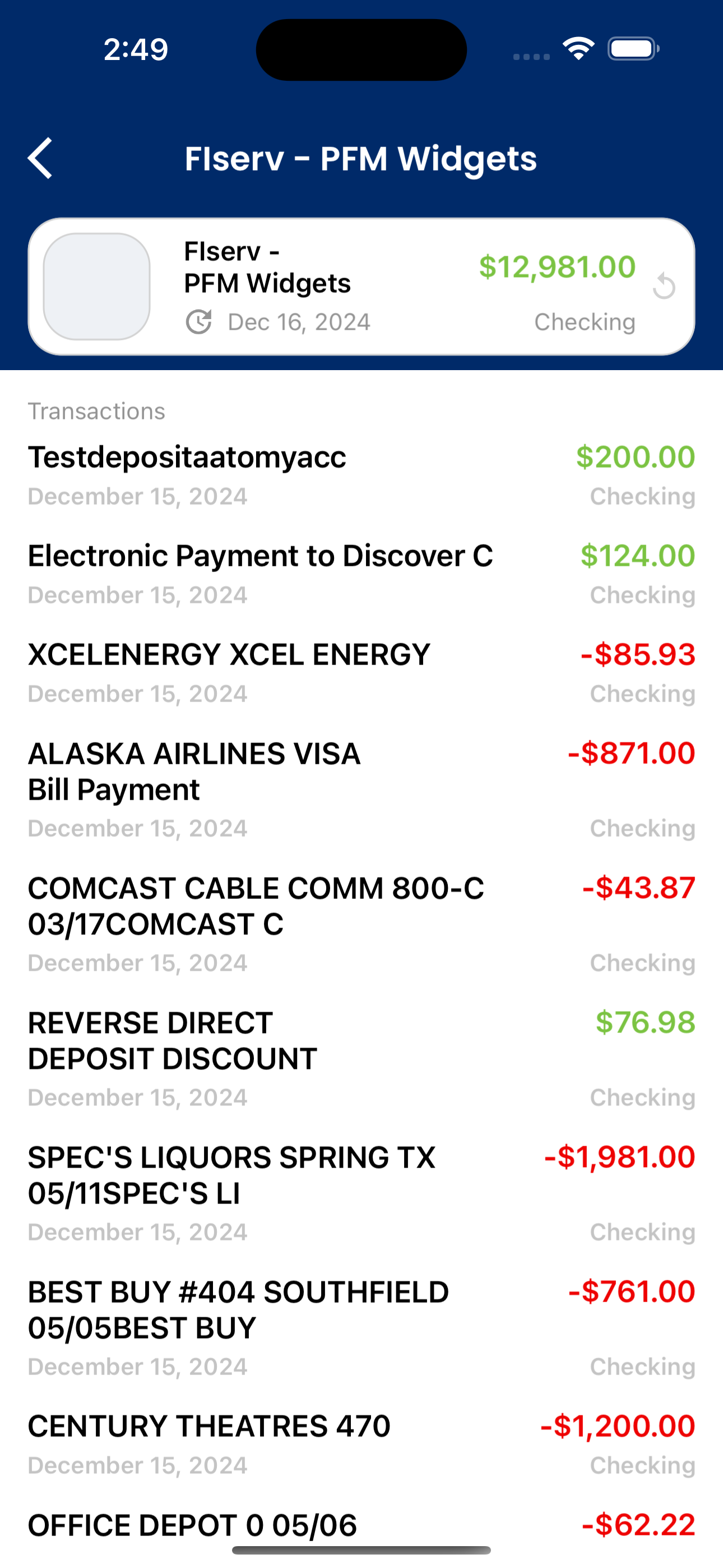Select CENTURY THEATRES 470 transaction

point(361,1445)
